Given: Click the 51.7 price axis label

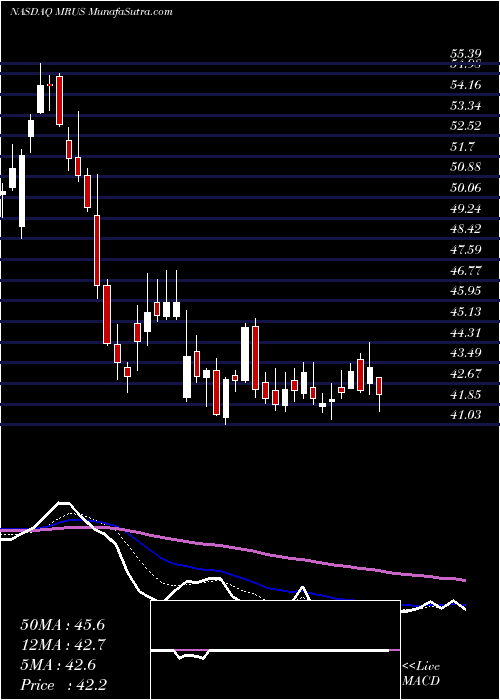Looking at the screenshot, I should coord(462,147).
